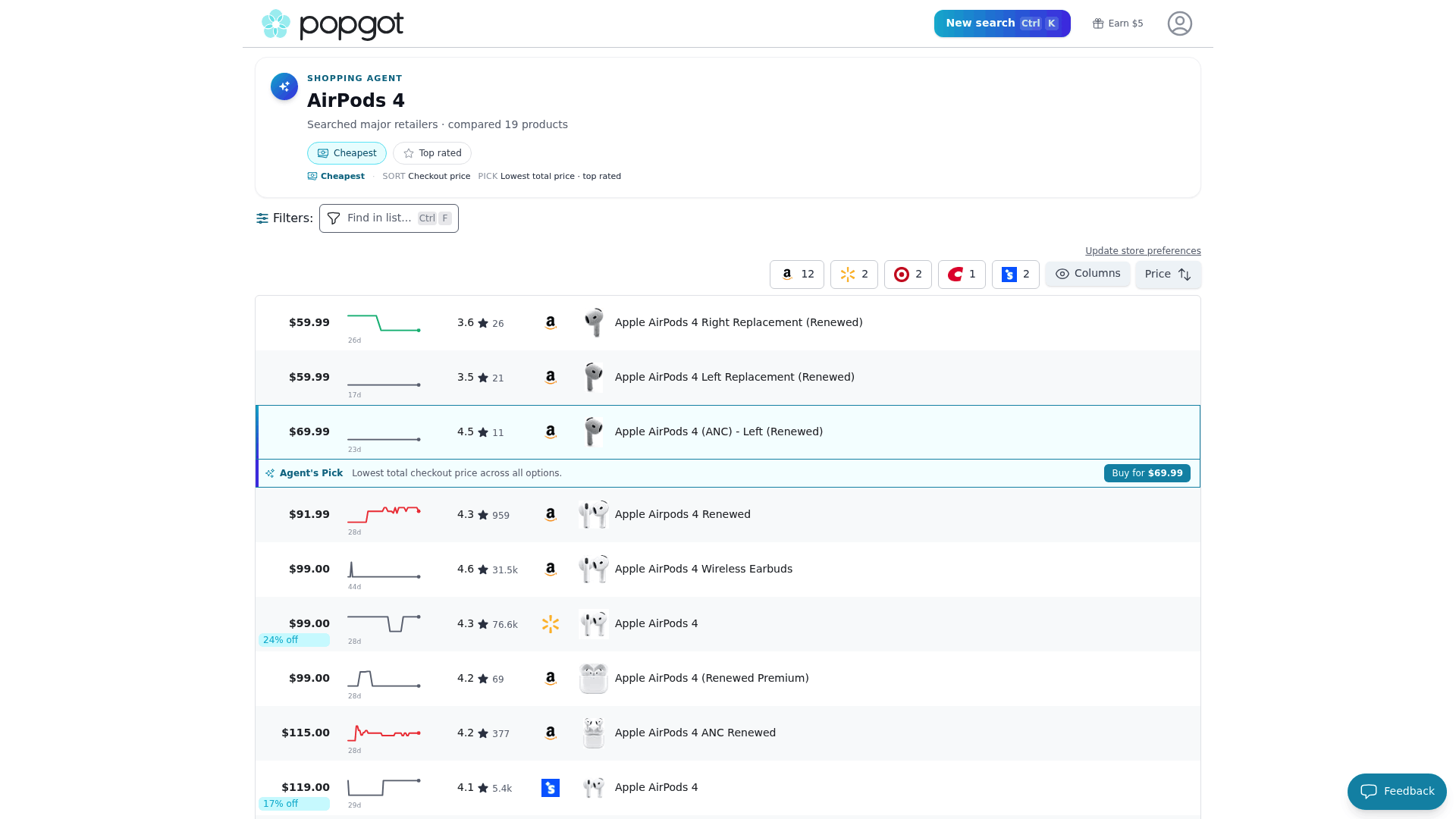
Task: Click the filters sliders icon
Action: point(262,218)
